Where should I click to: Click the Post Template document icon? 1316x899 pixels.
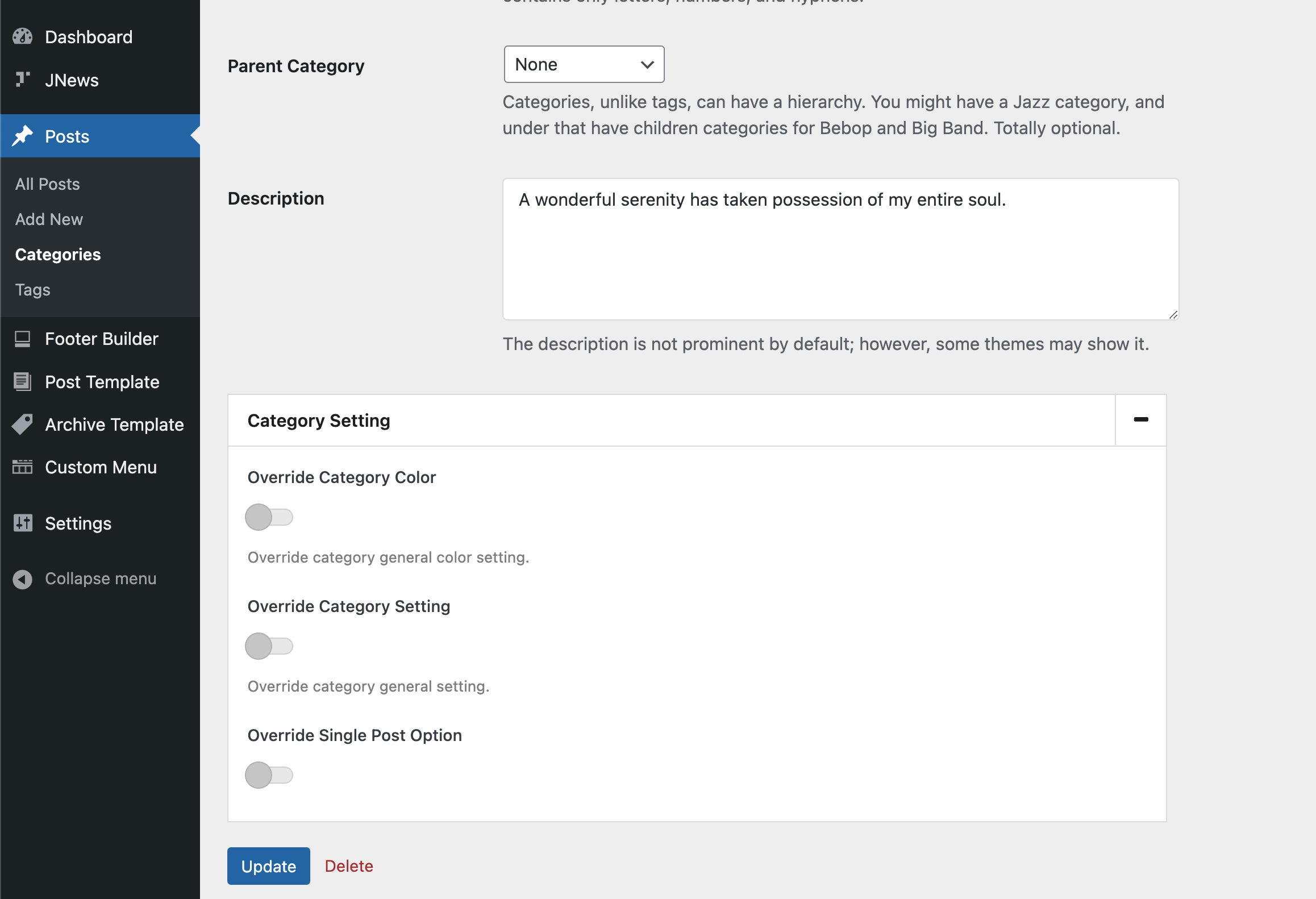tap(23, 382)
